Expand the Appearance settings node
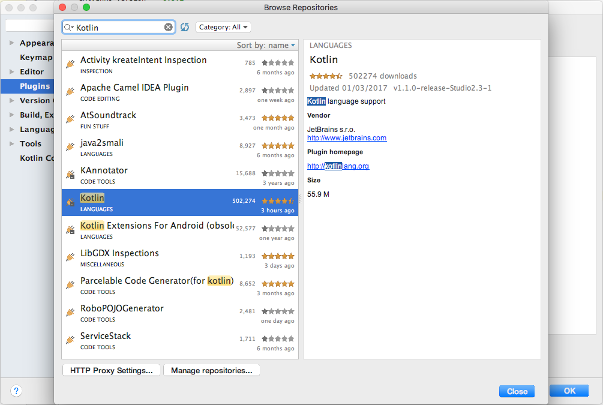 pyautogui.click(x=12, y=43)
